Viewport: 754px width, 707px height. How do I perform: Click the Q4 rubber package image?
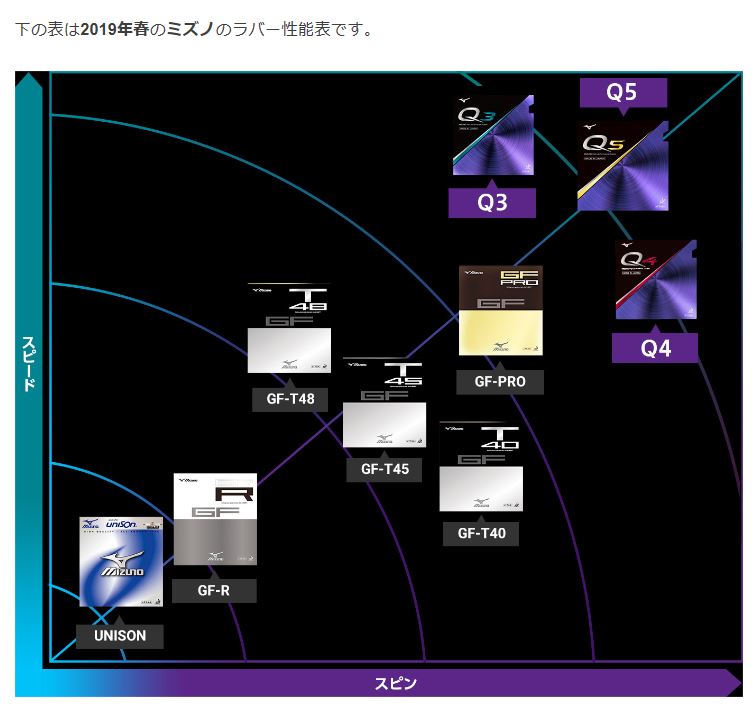coord(656,279)
